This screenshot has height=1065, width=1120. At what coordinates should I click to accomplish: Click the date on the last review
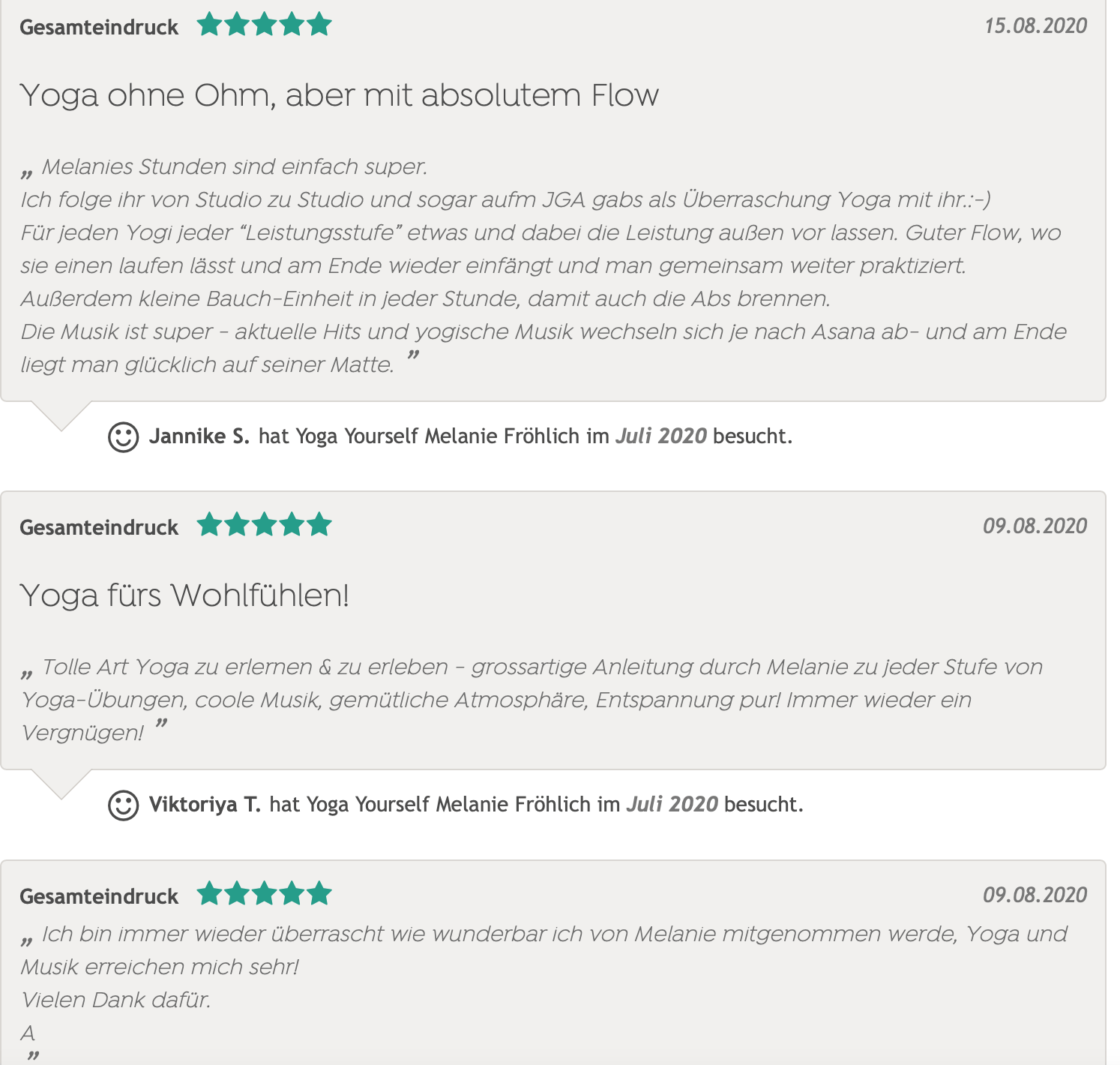coord(1035,895)
